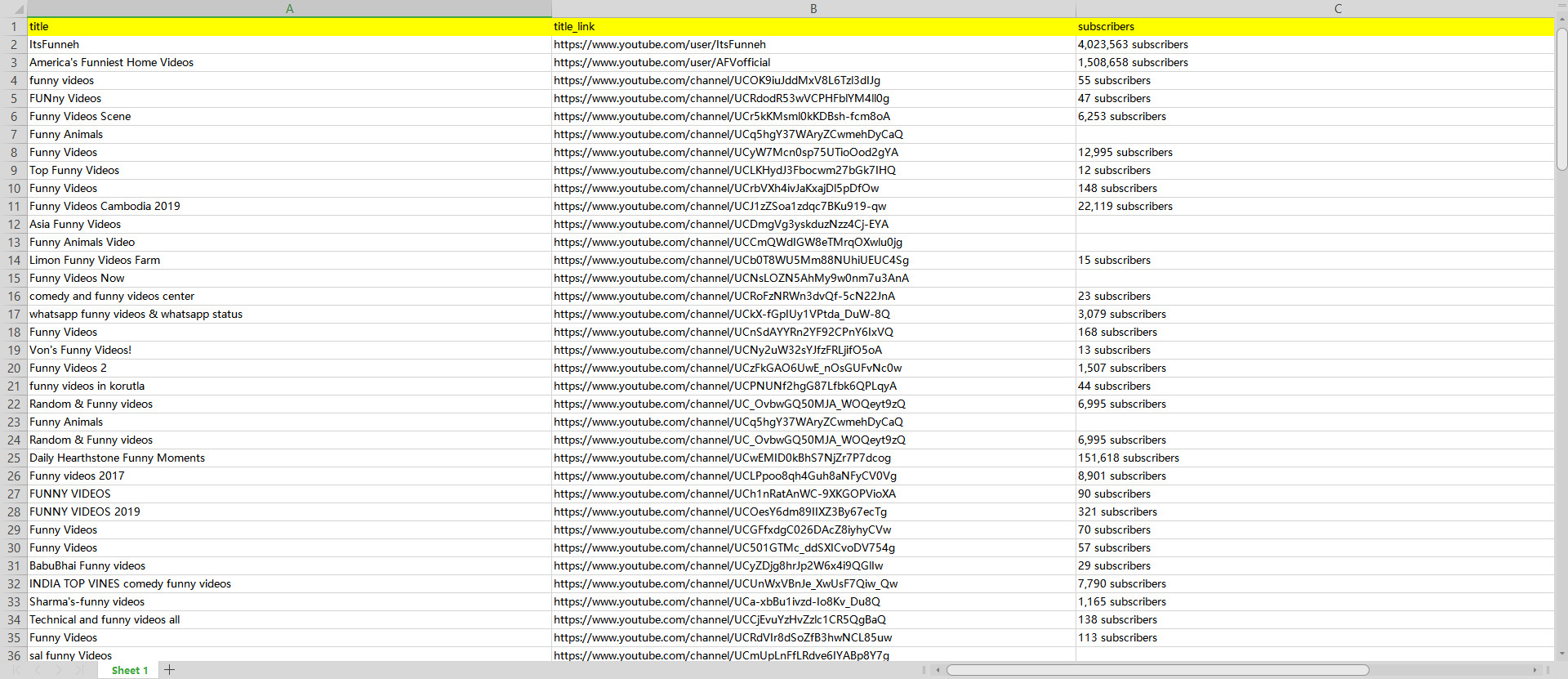Screen dimensions: 1568x679
Task: Go to previous sheet arrow
Action: (x=38, y=670)
